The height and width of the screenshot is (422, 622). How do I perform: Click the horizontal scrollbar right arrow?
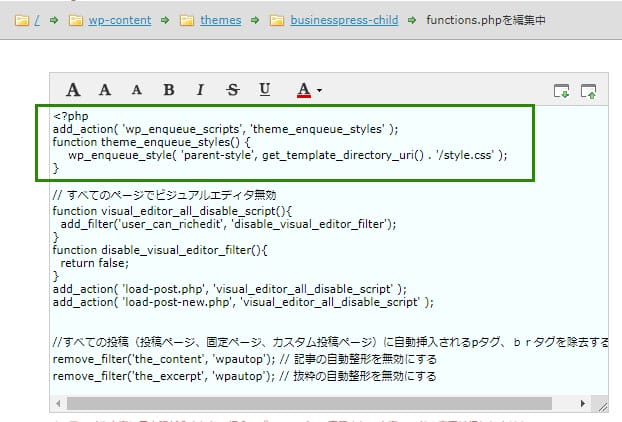point(583,403)
